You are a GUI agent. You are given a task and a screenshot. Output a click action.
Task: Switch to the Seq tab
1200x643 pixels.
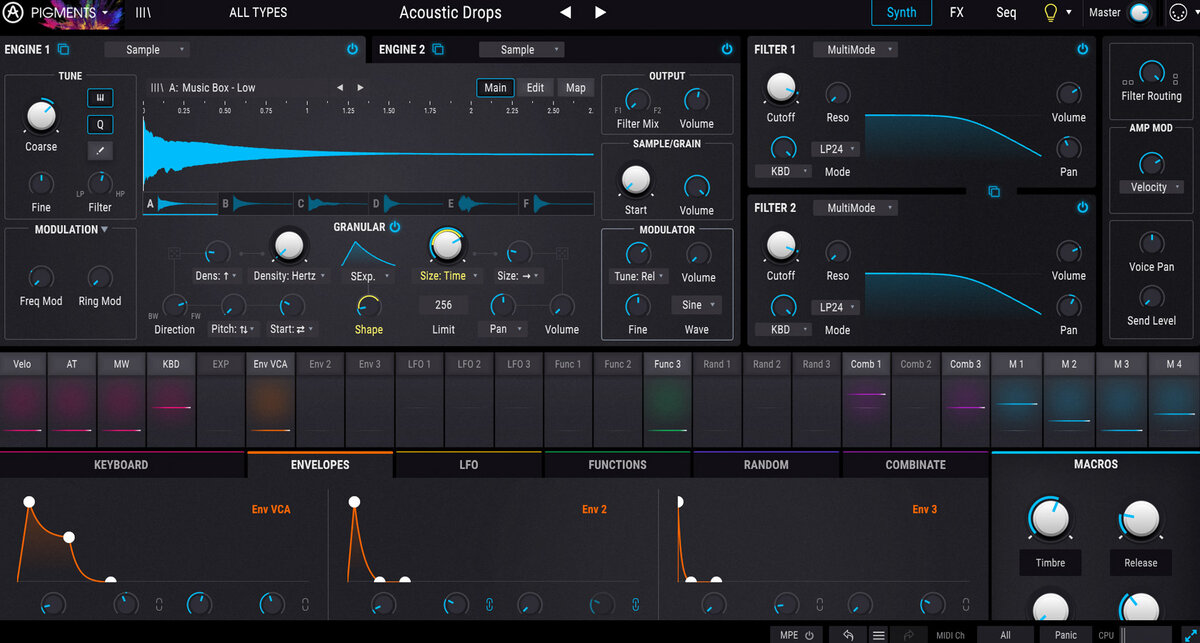(1006, 13)
